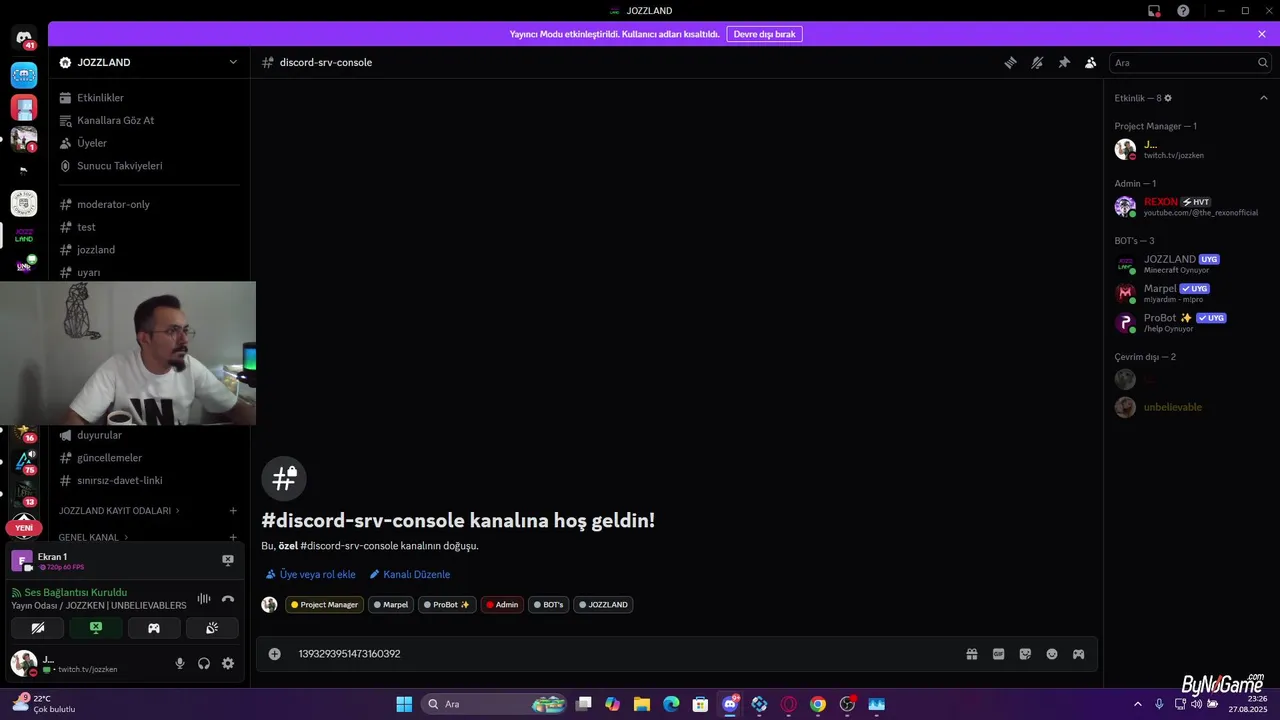Open the soundboard button
1280x720 pixels.
pyautogui.click(x=212, y=628)
